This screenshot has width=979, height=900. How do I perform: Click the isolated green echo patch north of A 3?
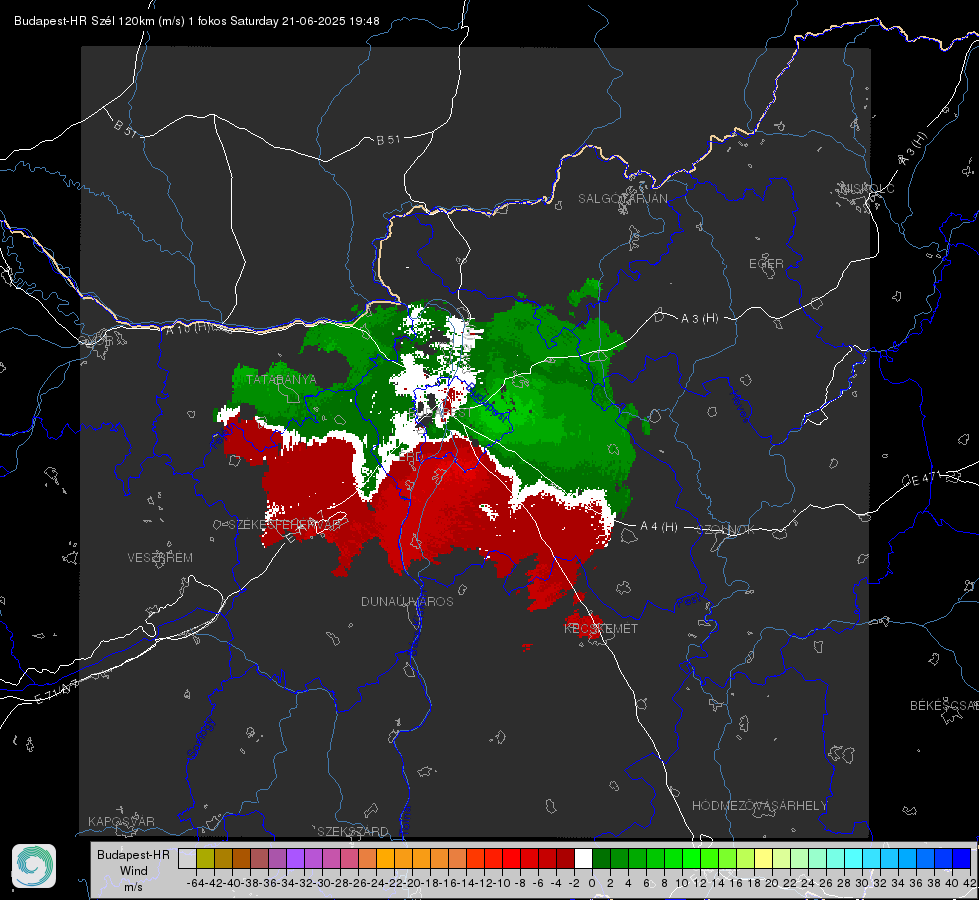coord(585,292)
